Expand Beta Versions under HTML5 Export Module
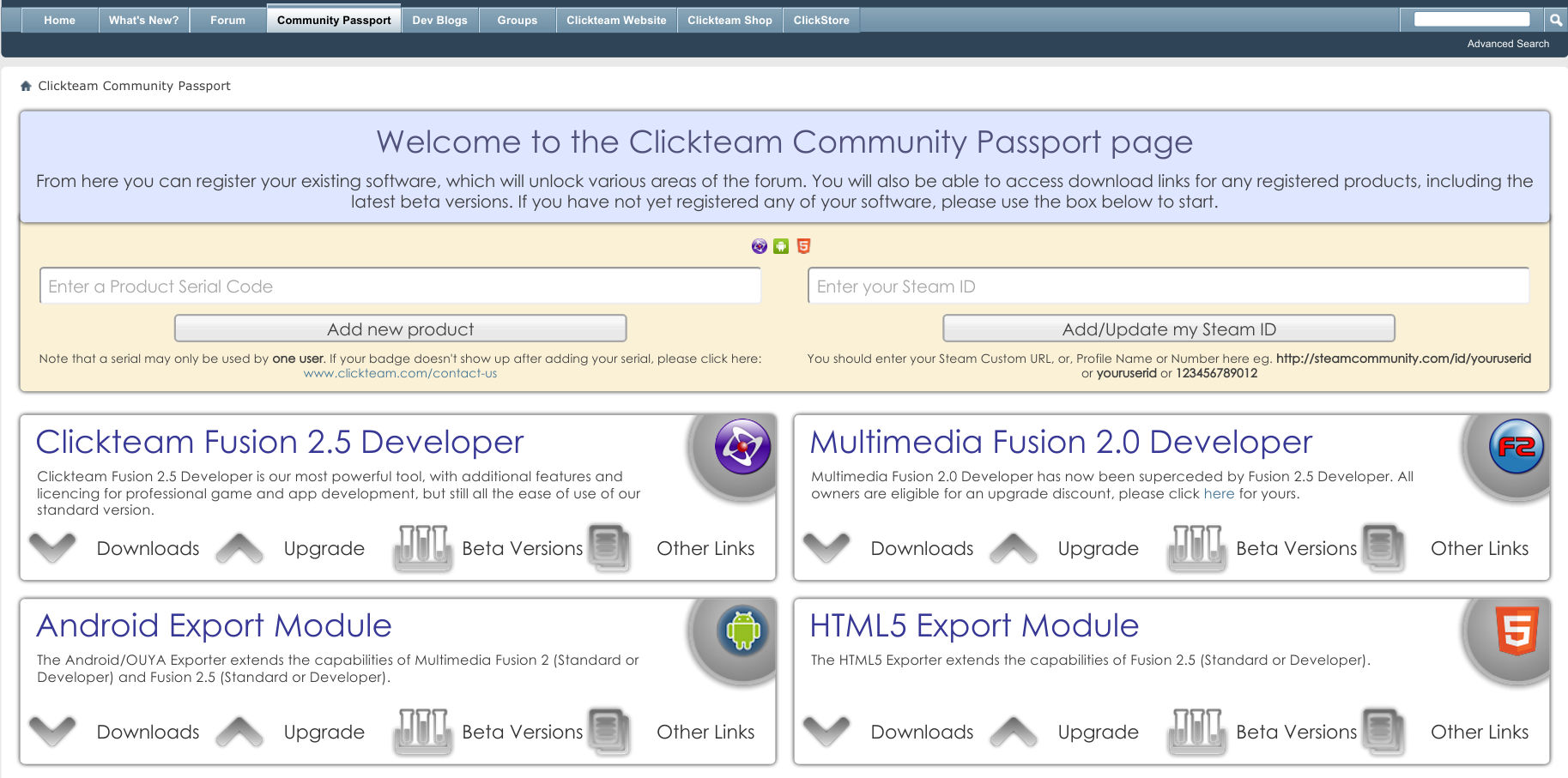Viewport: 1568px width, 778px height. point(1296,732)
